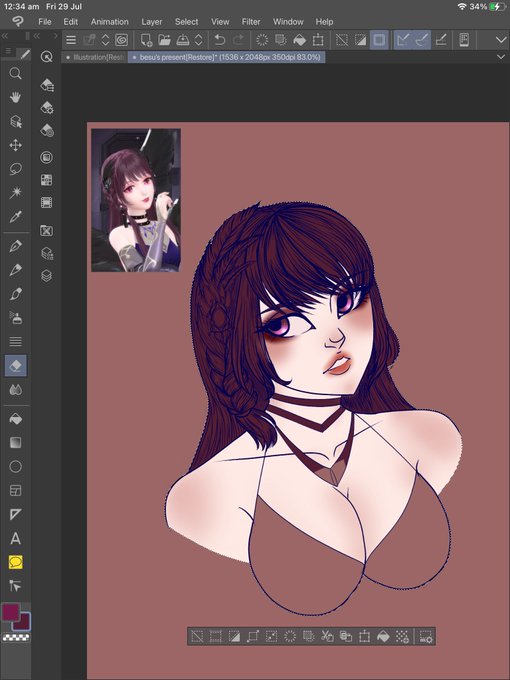The width and height of the screenshot is (510, 680).
Task: Select the Decoration tool
Action: (15, 342)
